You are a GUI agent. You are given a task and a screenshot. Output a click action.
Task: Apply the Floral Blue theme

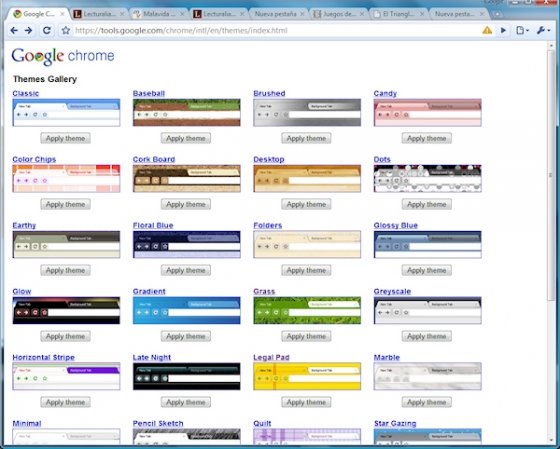186,270
